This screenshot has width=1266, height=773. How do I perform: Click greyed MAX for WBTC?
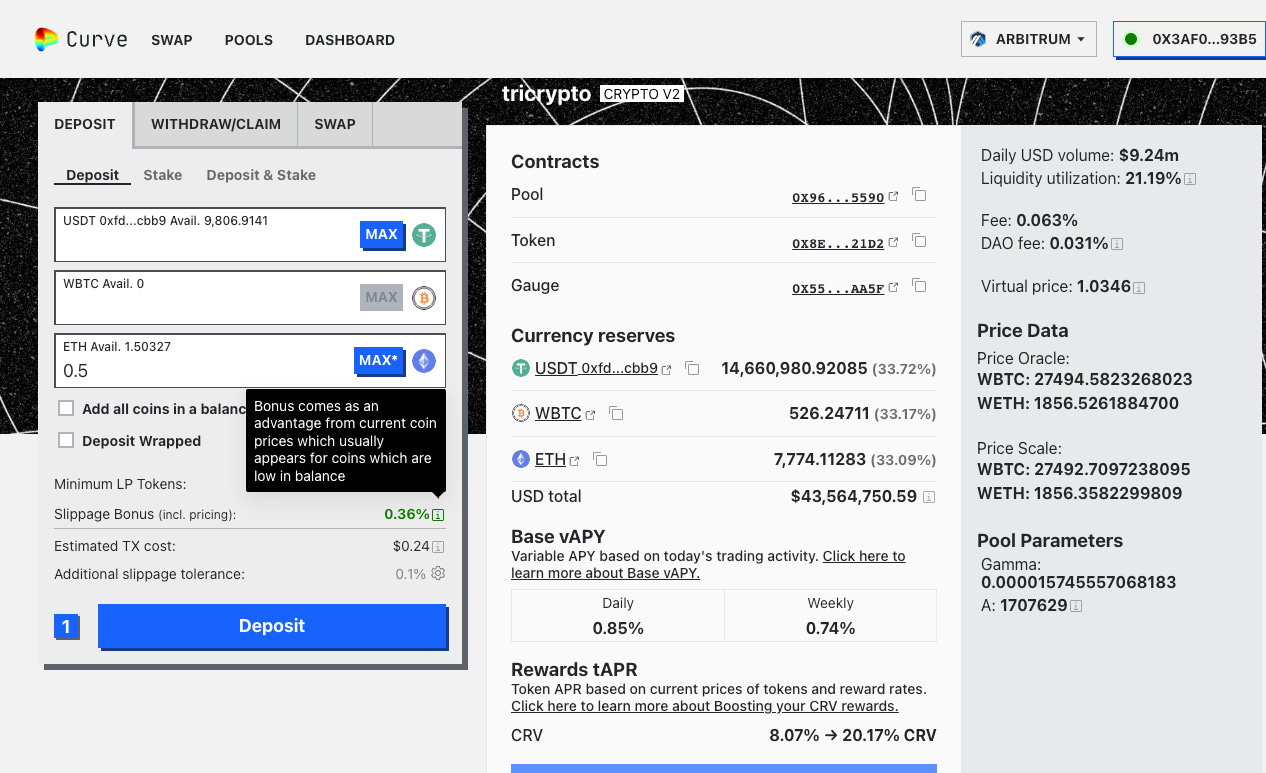(381, 297)
